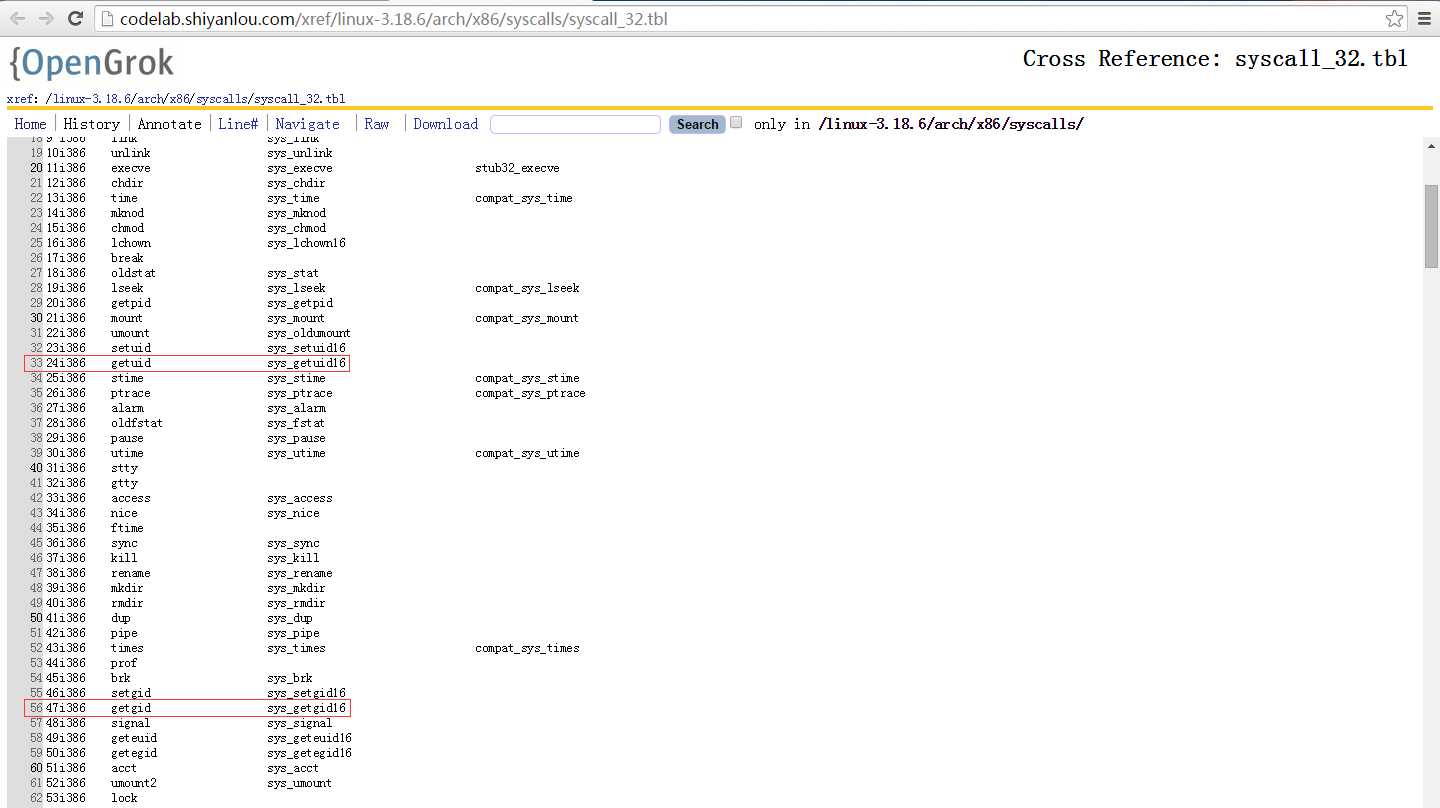Image resolution: width=1440 pixels, height=808 pixels.
Task: Click line number 56 for getgid
Action: pos(36,708)
